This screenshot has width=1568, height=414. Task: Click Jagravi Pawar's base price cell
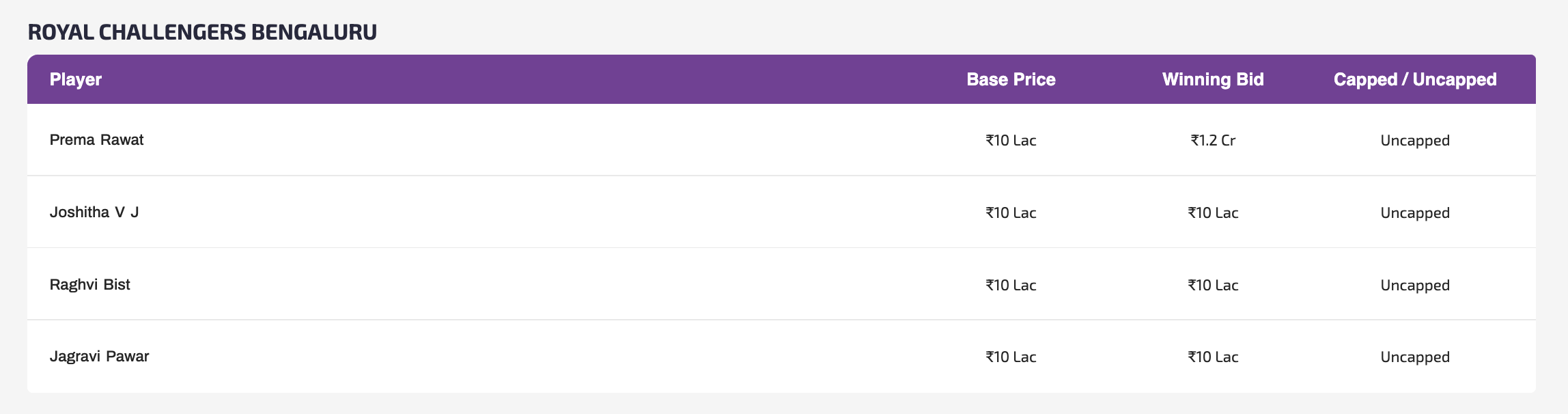click(x=1011, y=357)
